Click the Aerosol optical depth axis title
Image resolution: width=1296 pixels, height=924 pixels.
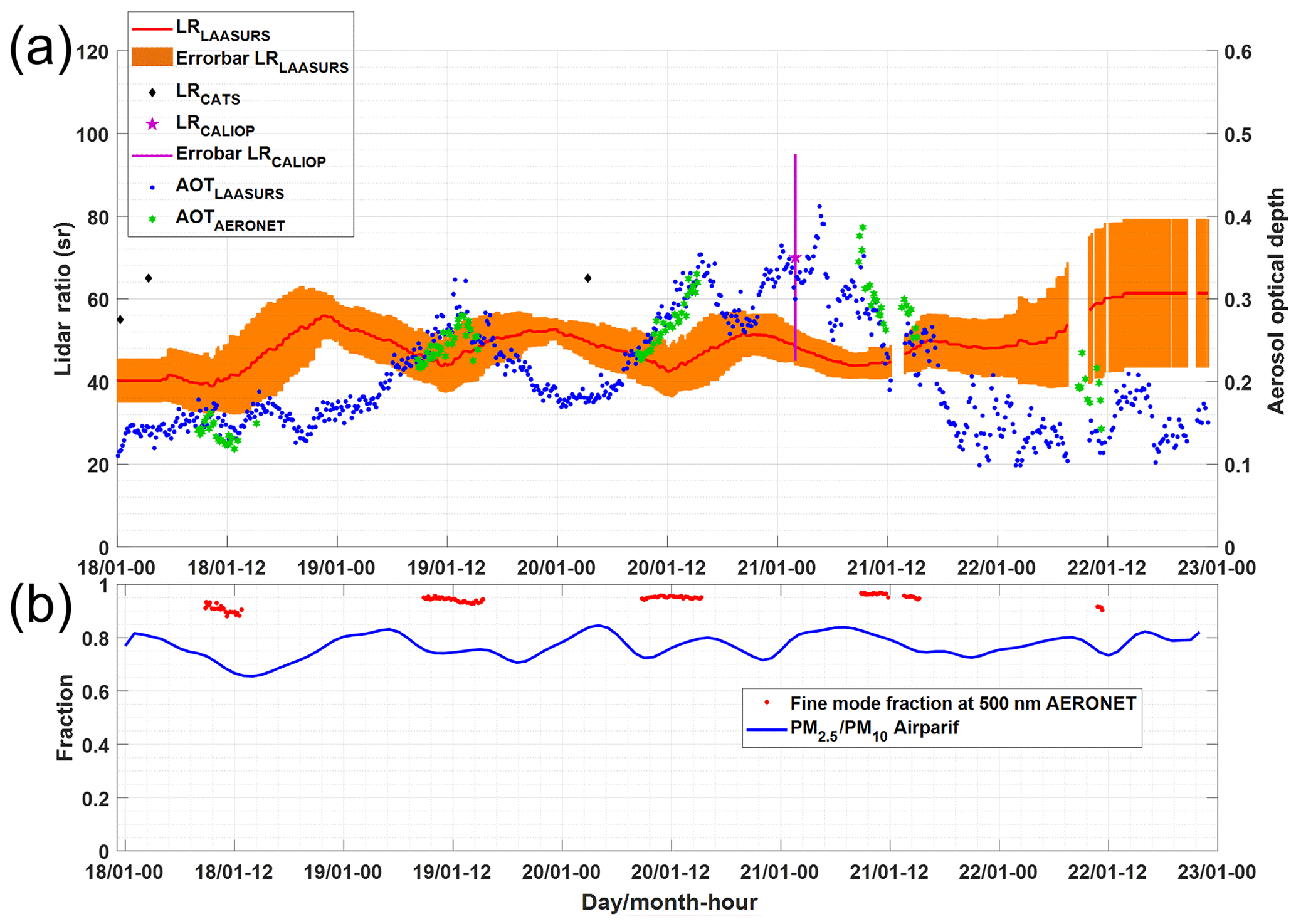(1275, 301)
